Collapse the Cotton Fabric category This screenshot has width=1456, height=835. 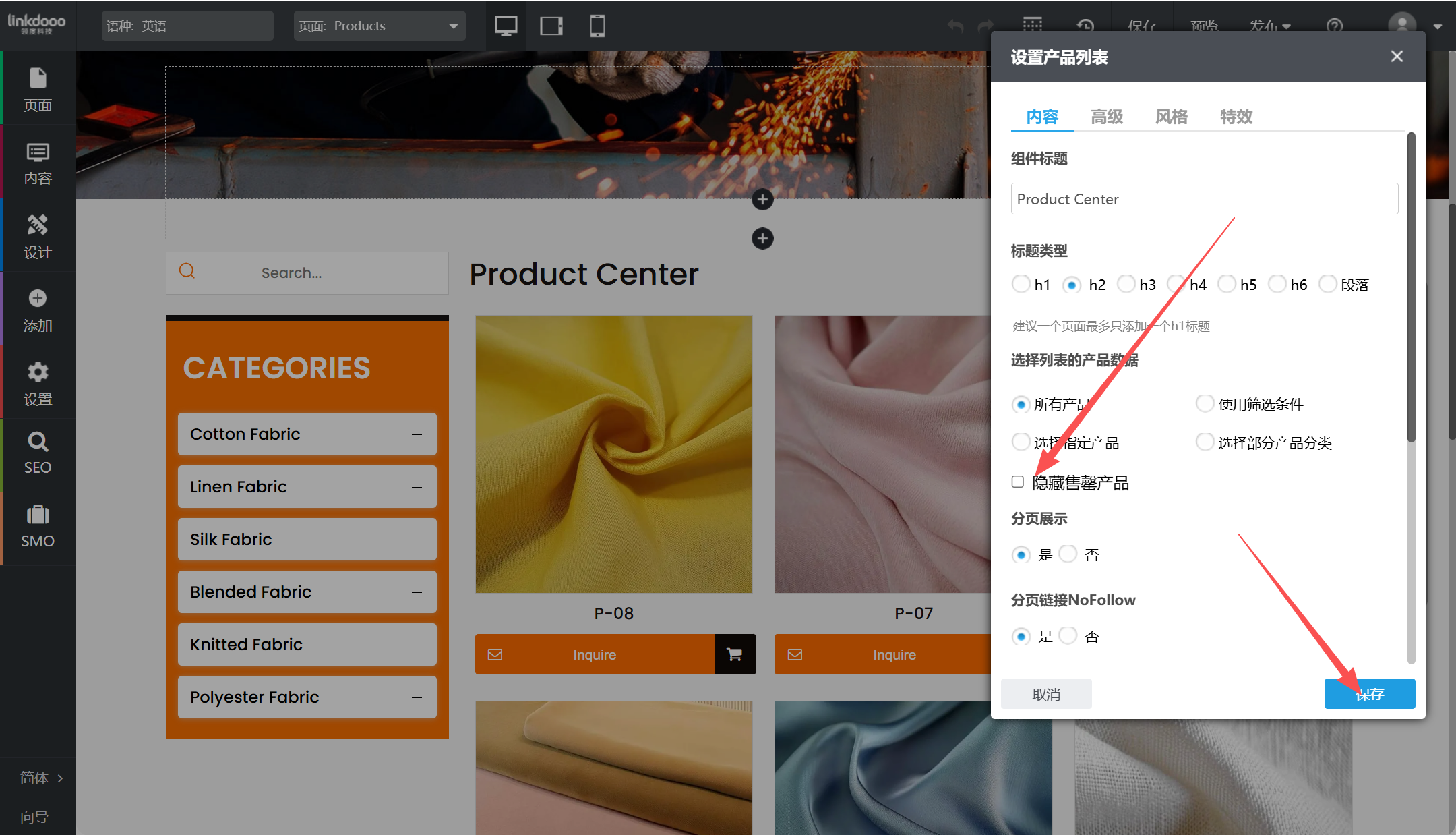pos(417,434)
